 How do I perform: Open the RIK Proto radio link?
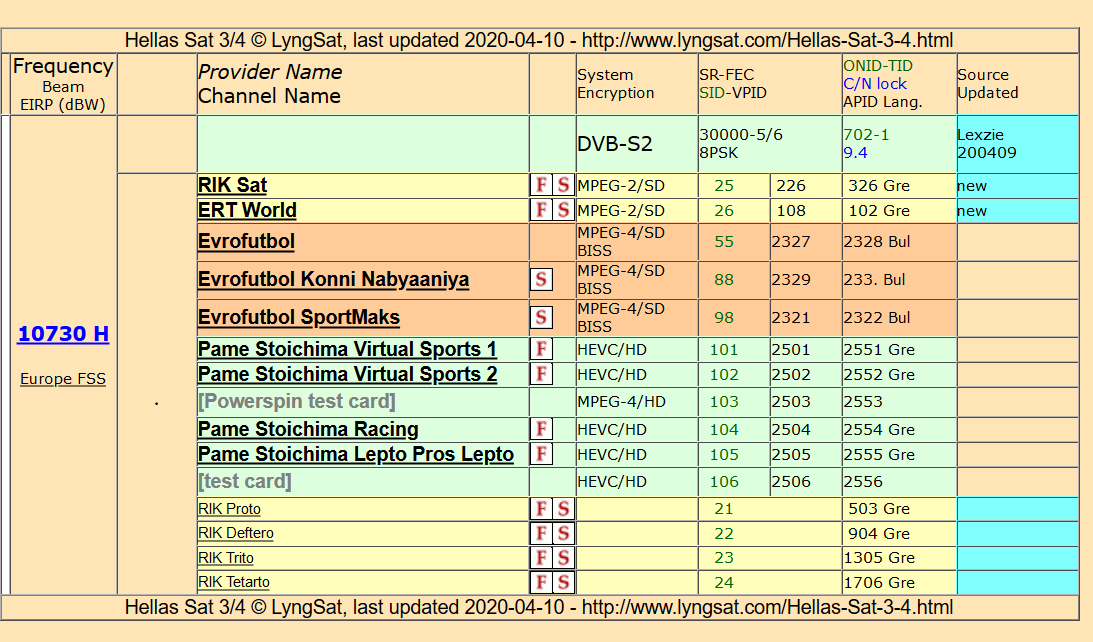pyautogui.click(x=229, y=509)
